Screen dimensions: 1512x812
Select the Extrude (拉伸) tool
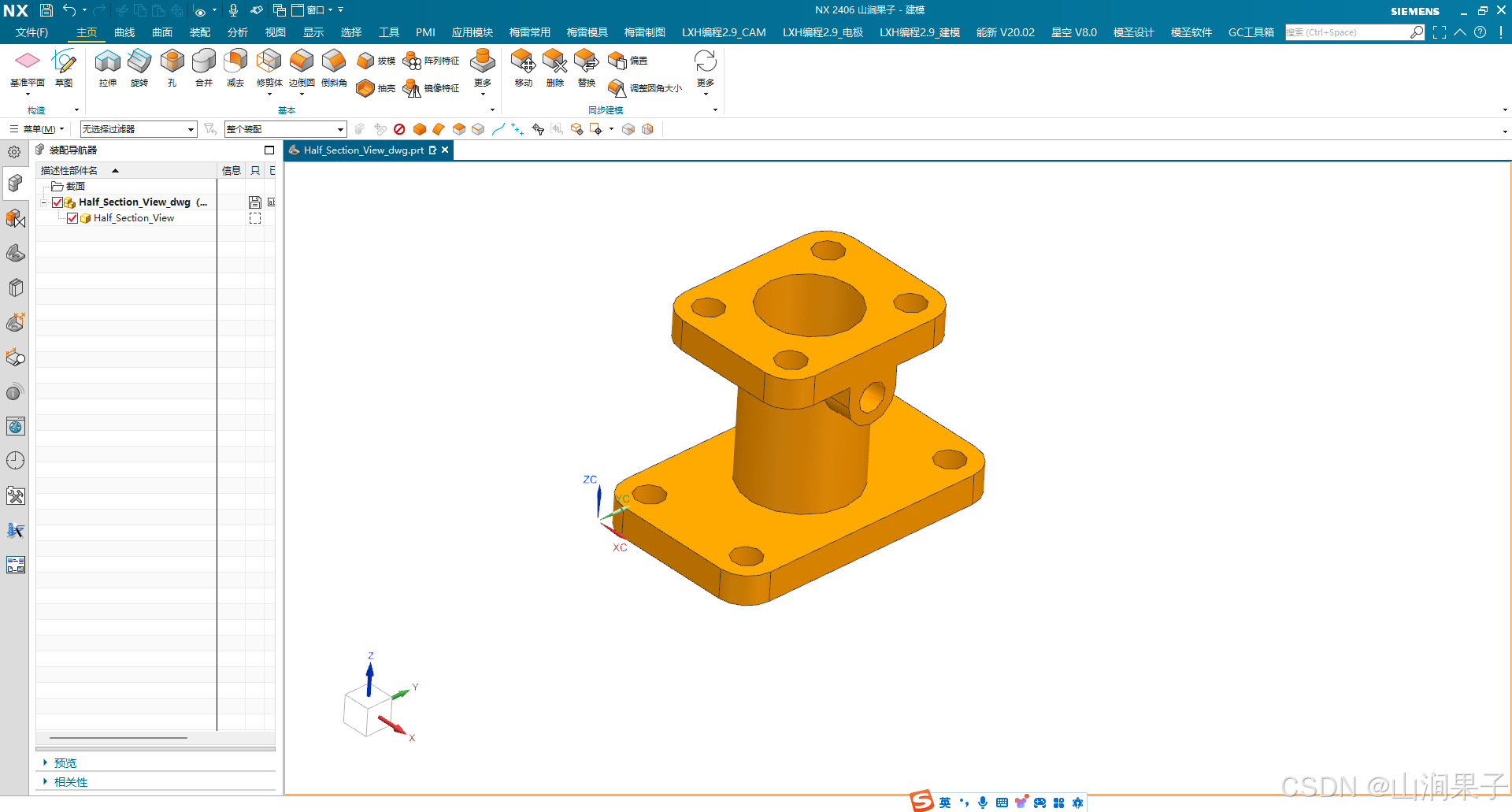click(x=108, y=69)
